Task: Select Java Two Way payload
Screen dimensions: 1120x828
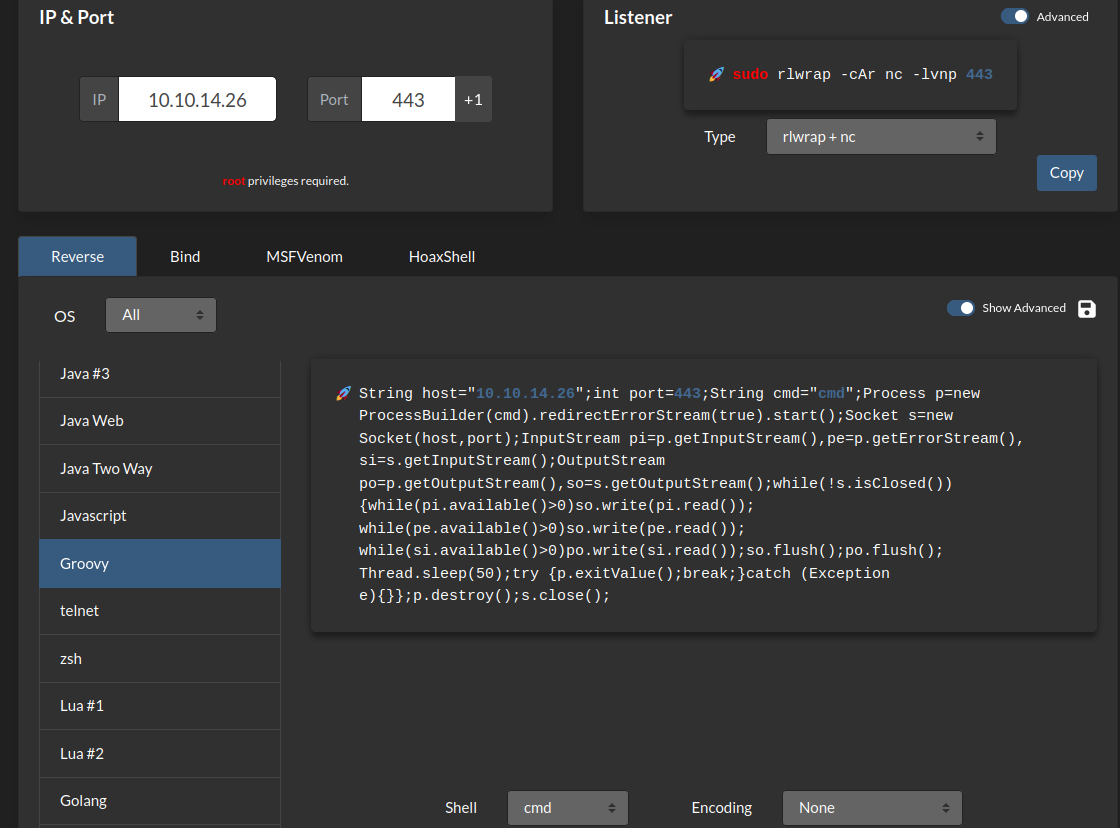Action: click(x=160, y=469)
